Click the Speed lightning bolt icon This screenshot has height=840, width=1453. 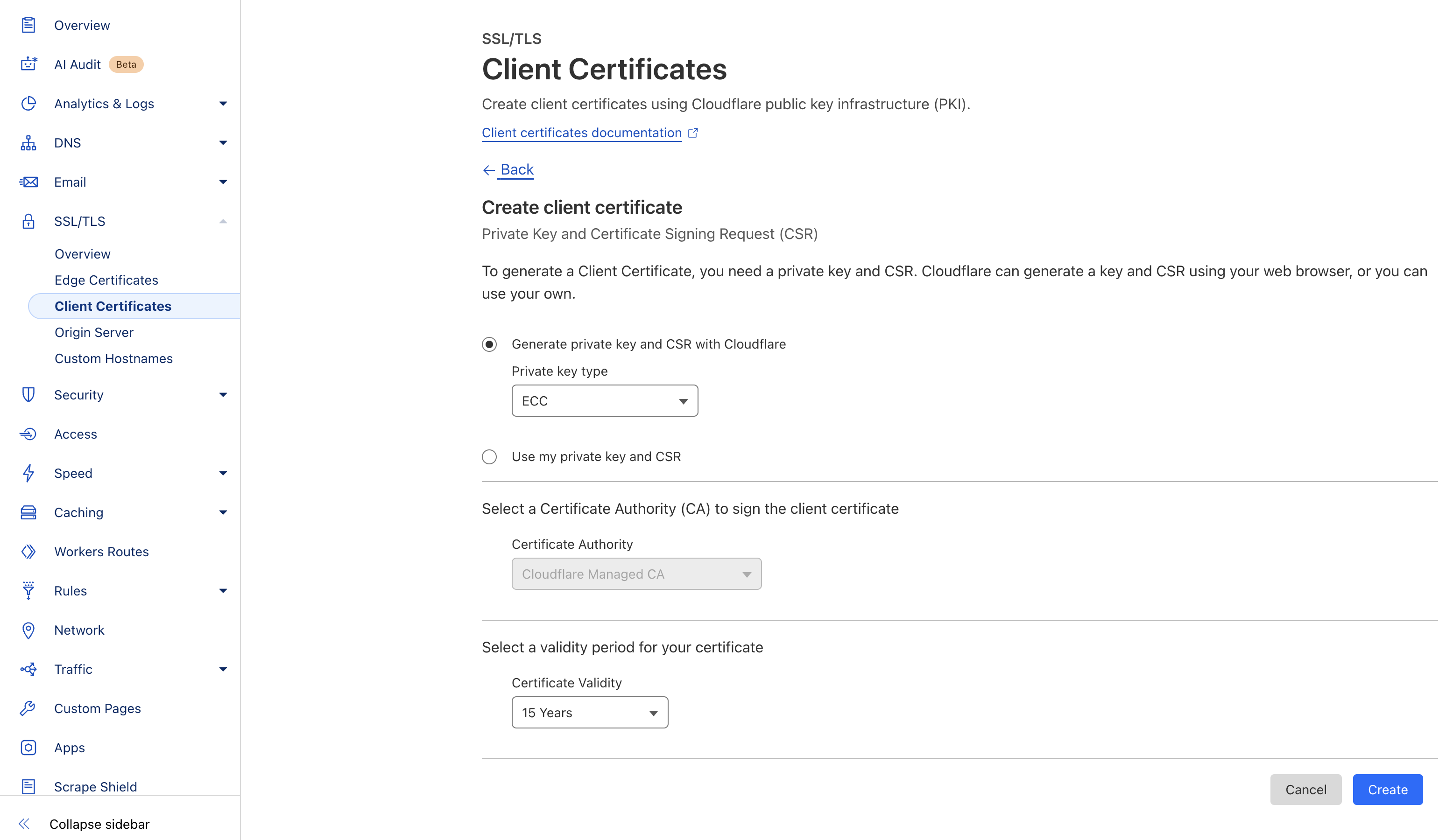pos(28,473)
